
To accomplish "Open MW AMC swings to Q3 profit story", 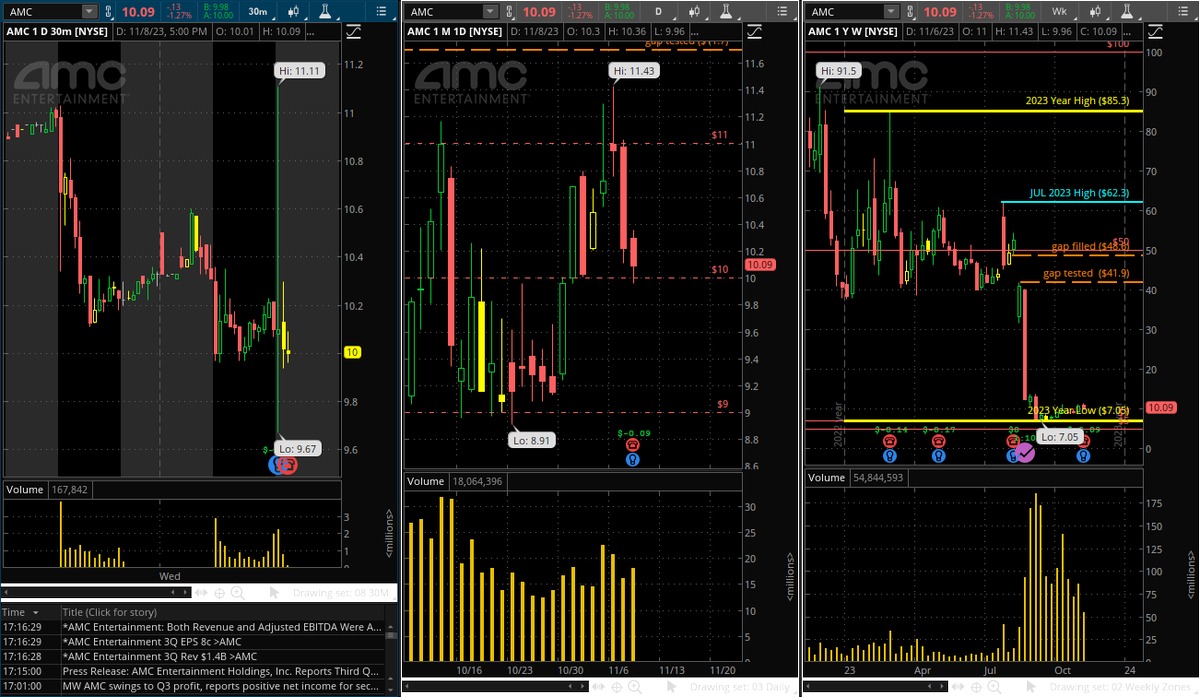I will (x=223, y=686).
